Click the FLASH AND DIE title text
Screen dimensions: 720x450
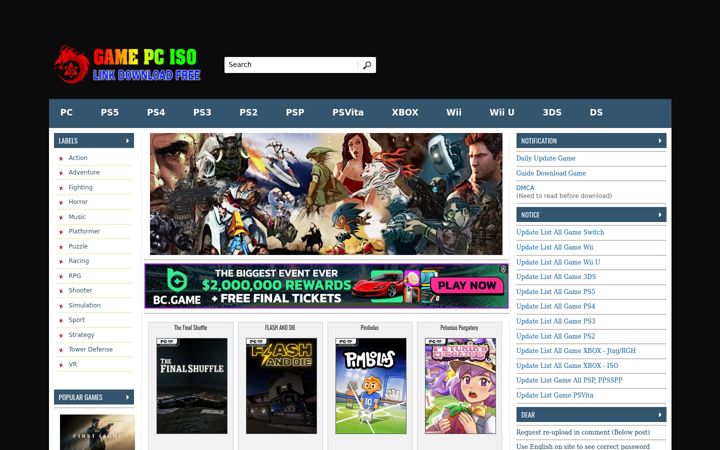[x=280, y=328]
